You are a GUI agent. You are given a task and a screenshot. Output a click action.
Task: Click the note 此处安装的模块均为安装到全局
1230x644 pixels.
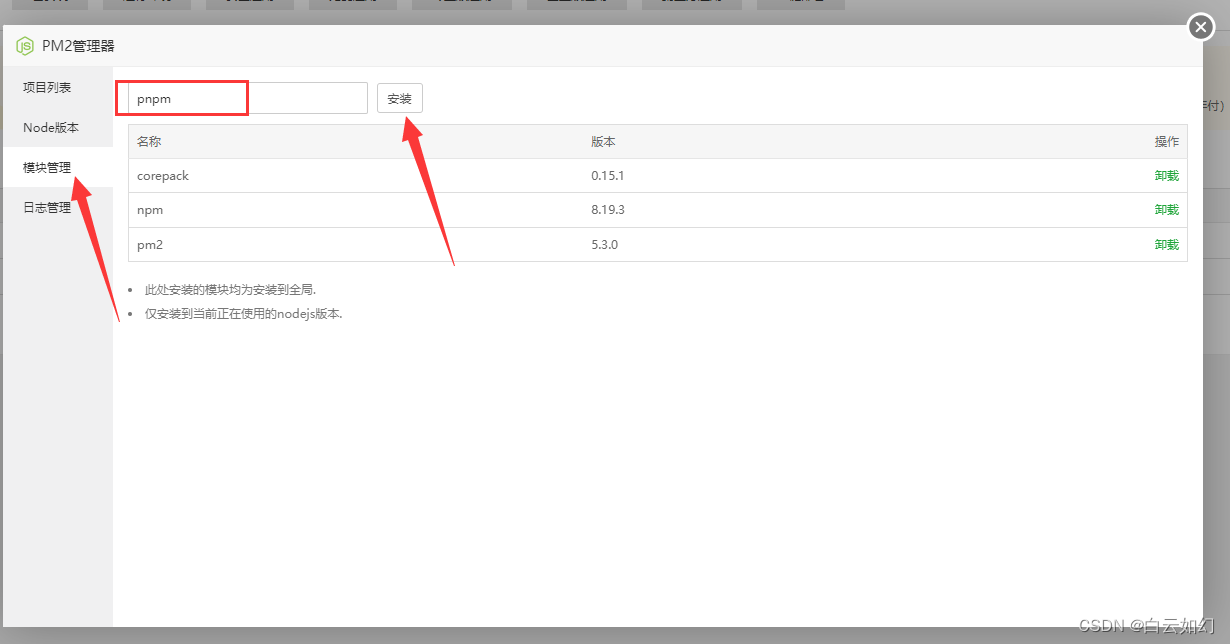click(231, 290)
